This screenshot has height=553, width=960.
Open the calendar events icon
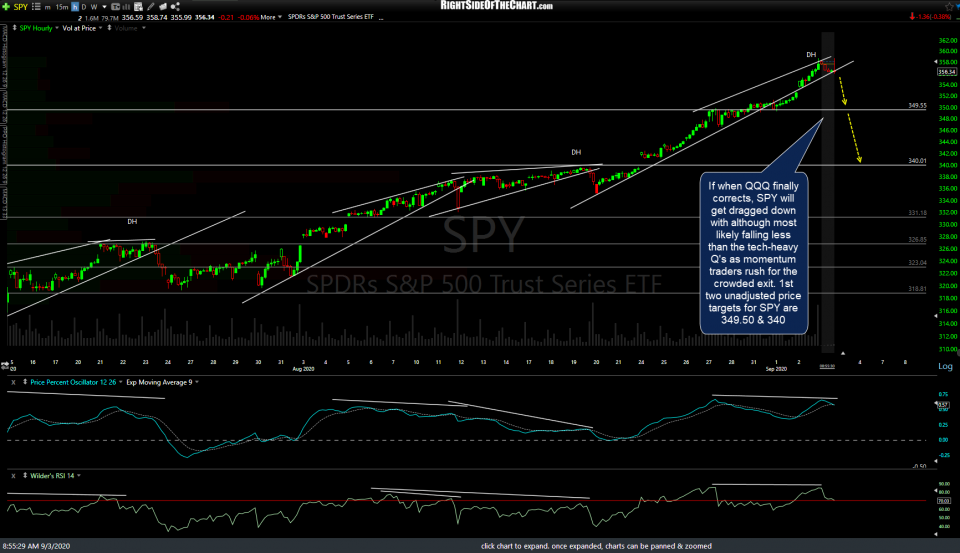138,7
